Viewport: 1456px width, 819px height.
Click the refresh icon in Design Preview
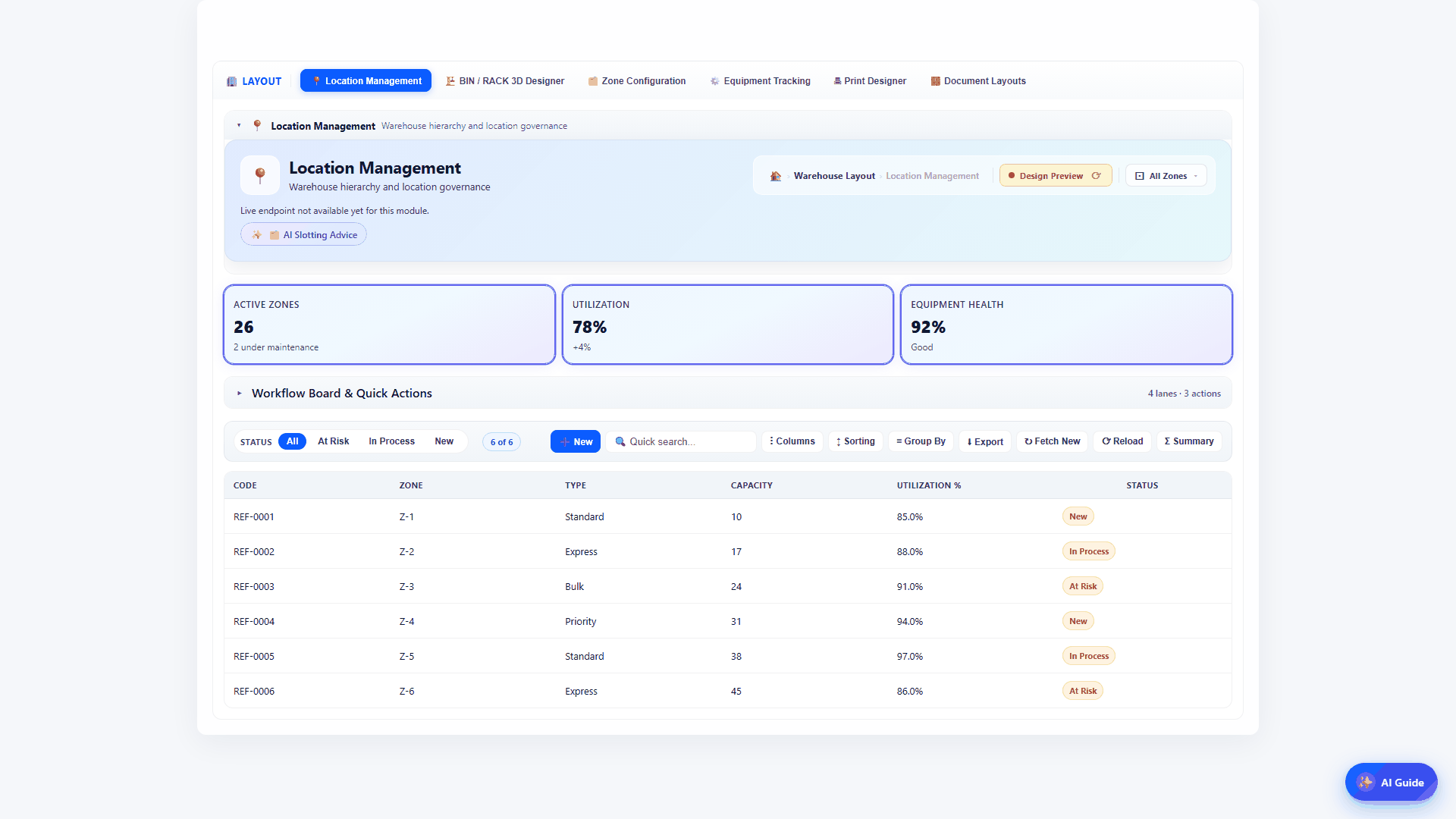coord(1096,176)
